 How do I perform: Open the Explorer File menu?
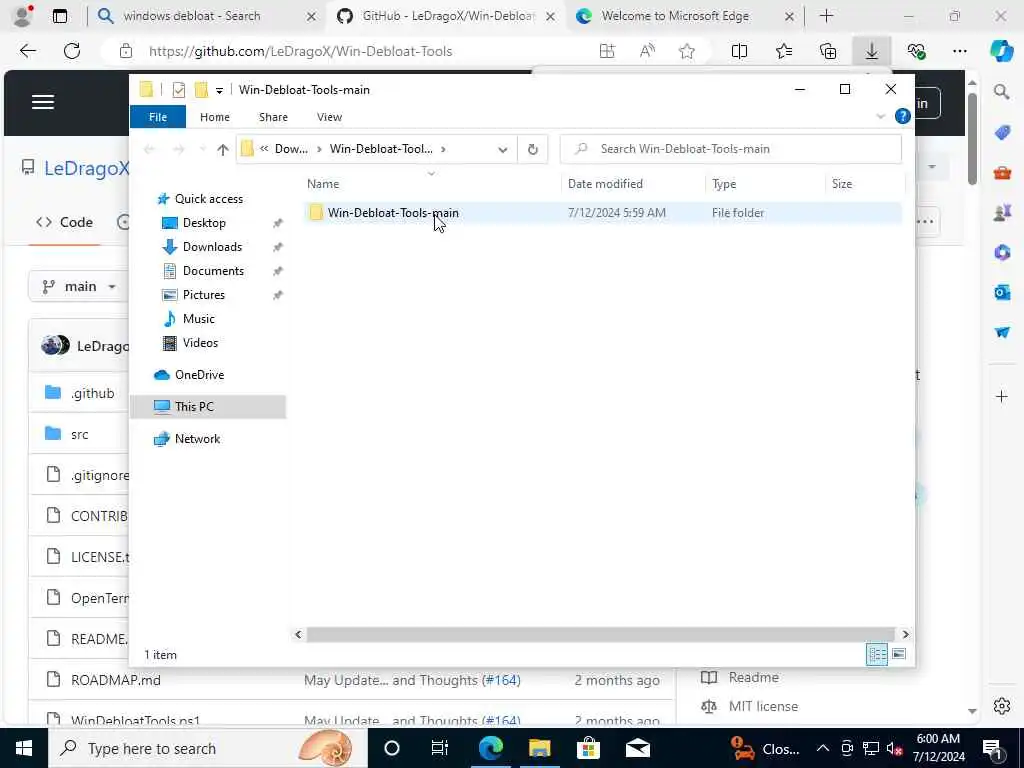pos(157,117)
